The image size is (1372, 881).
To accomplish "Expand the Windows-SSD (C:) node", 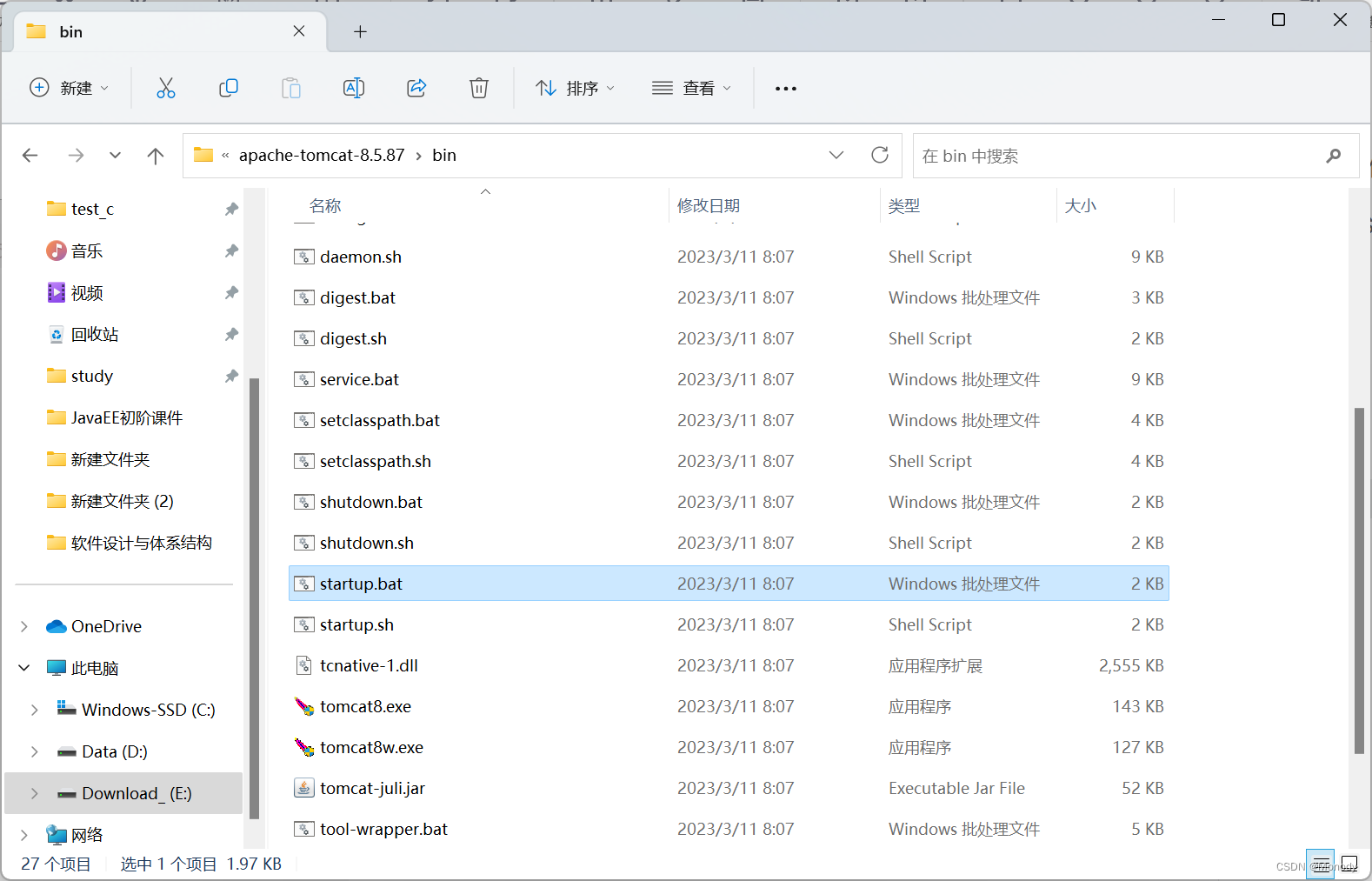I will pos(35,710).
